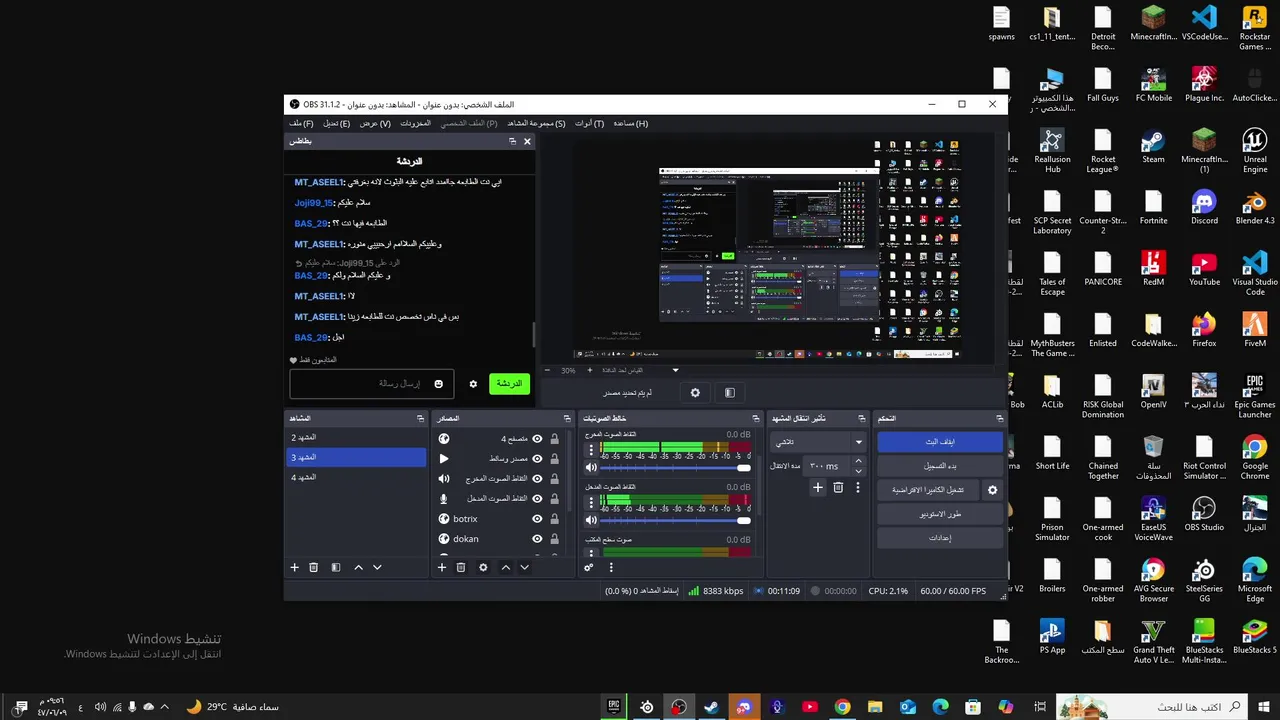Open the Help (H) menu
1280x720 pixels.
point(630,123)
